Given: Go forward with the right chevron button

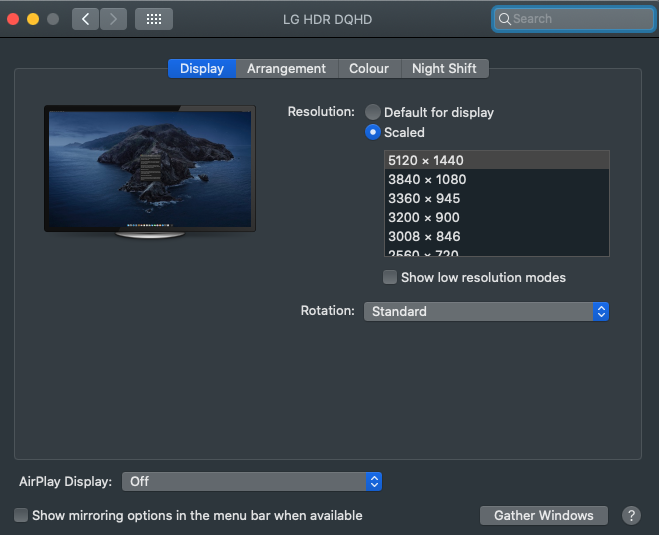Looking at the screenshot, I should click(x=113, y=19).
